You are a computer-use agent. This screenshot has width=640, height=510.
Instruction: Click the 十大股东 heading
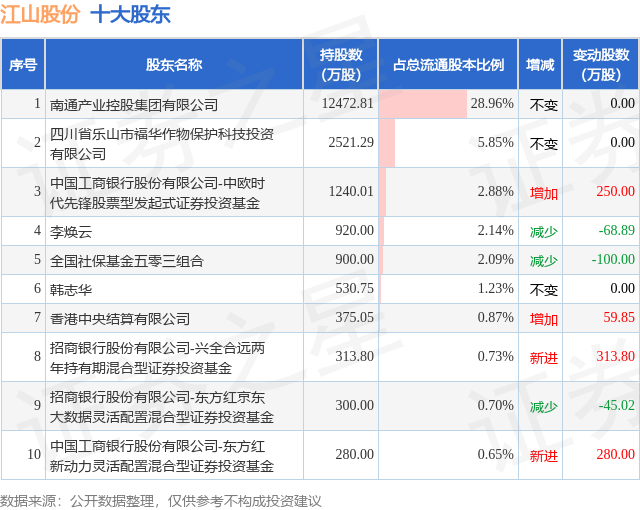point(130,15)
